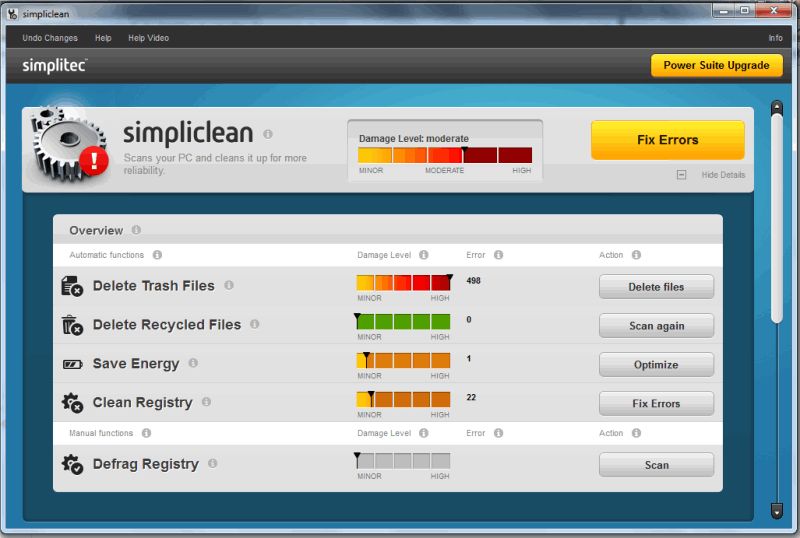
Task: Open the Info menu item
Action: [776, 38]
